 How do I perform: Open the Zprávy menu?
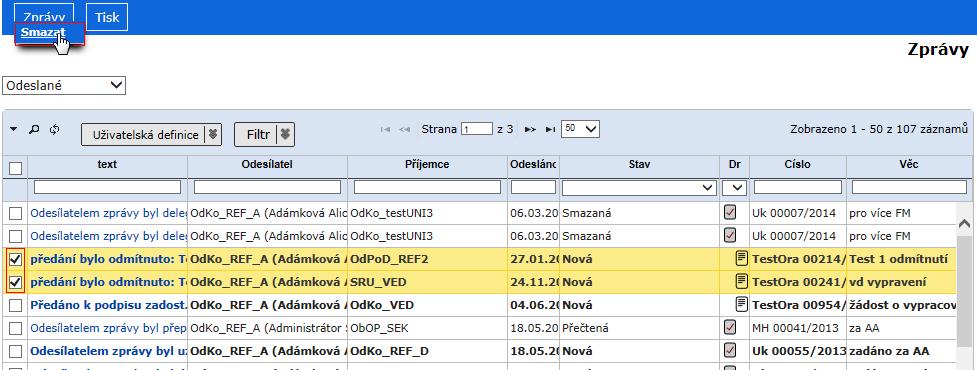[44, 17]
